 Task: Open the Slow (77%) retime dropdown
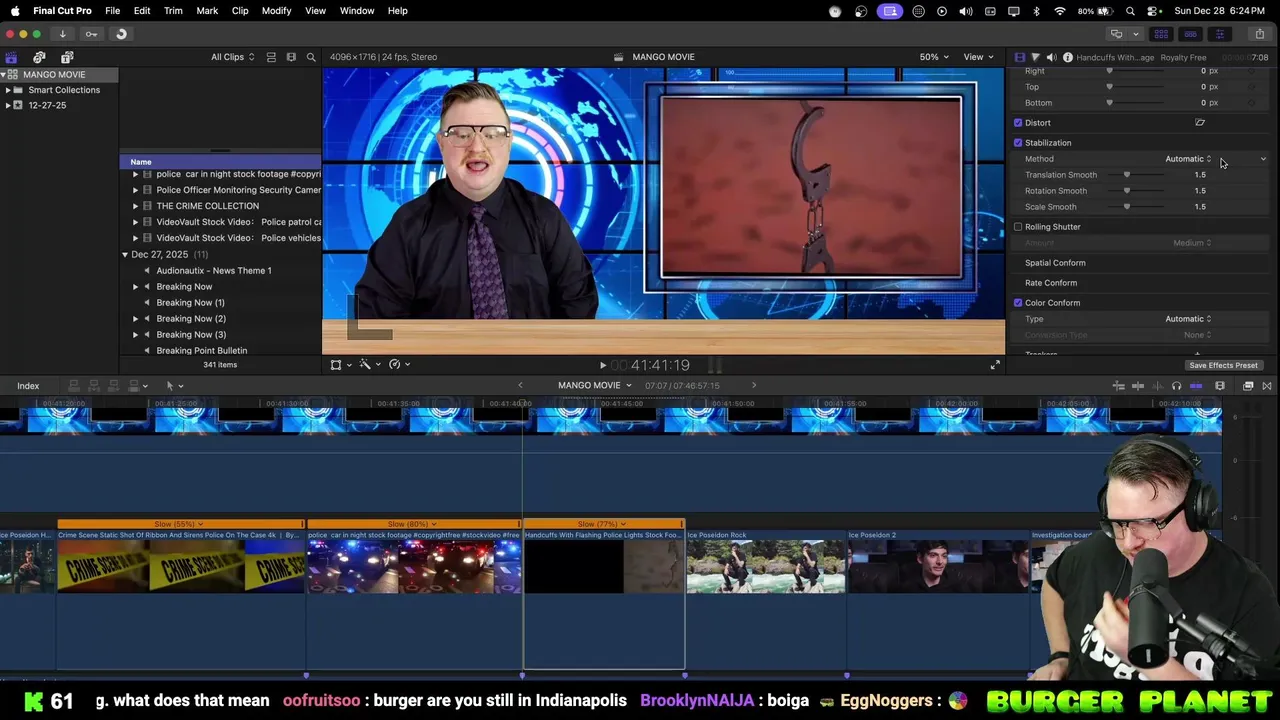click(602, 524)
